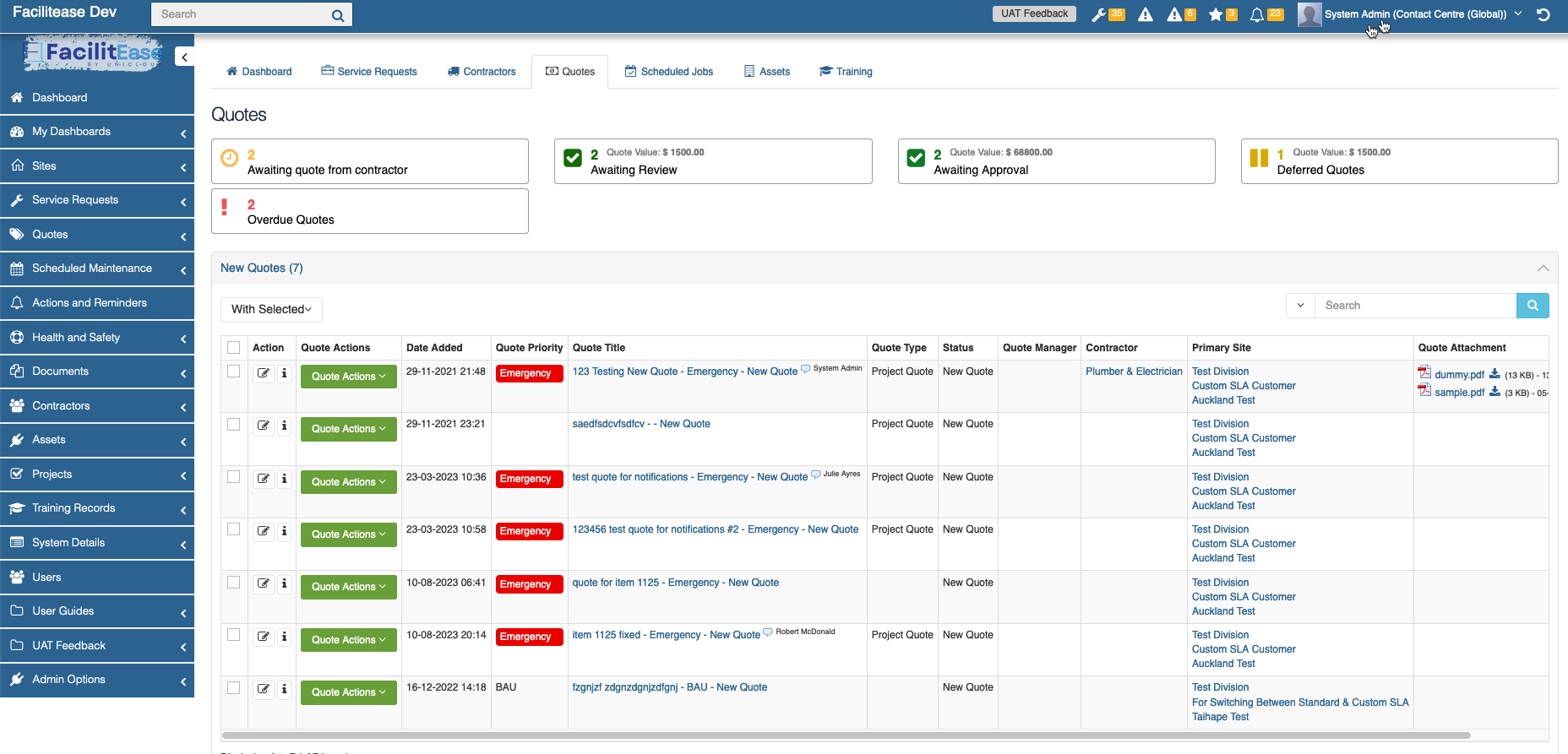Click the info icon in 23-03-2023 10:58 row
This screenshot has height=754, width=1568.
pyautogui.click(x=284, y=531)
